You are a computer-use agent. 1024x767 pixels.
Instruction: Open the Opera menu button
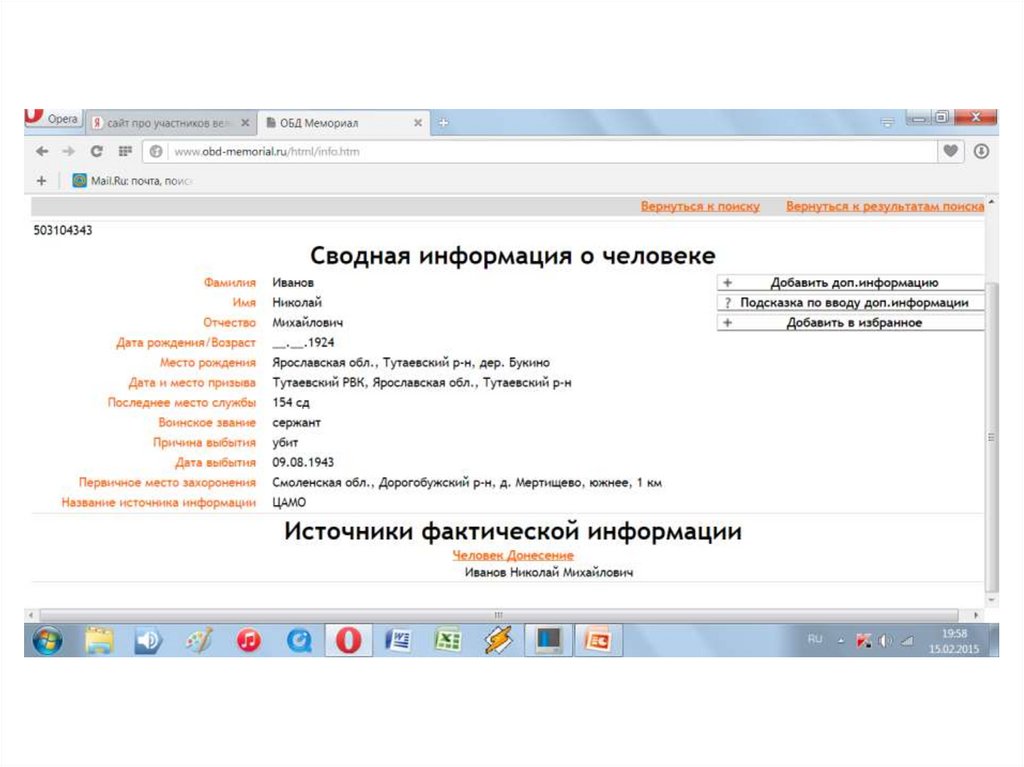pos(52,120)
